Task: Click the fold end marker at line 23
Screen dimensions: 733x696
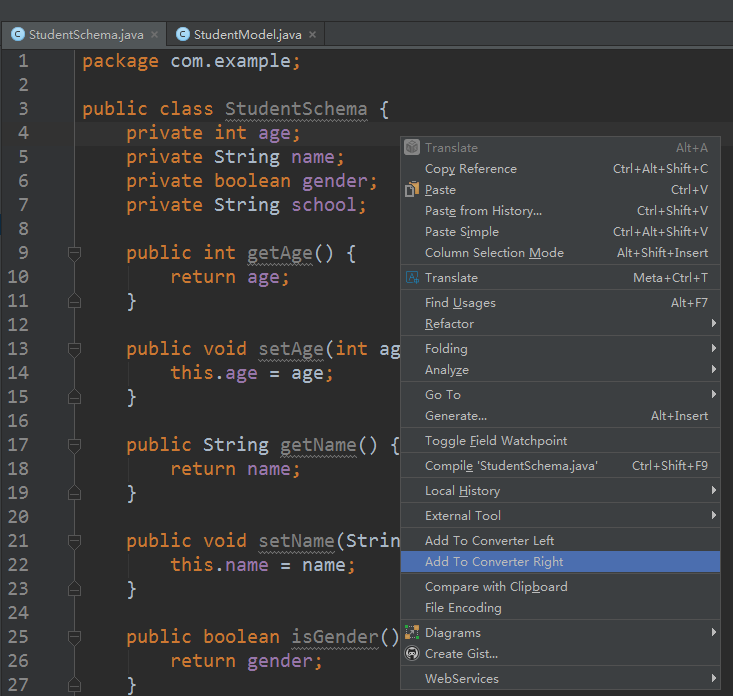Action: click(74, 589)
